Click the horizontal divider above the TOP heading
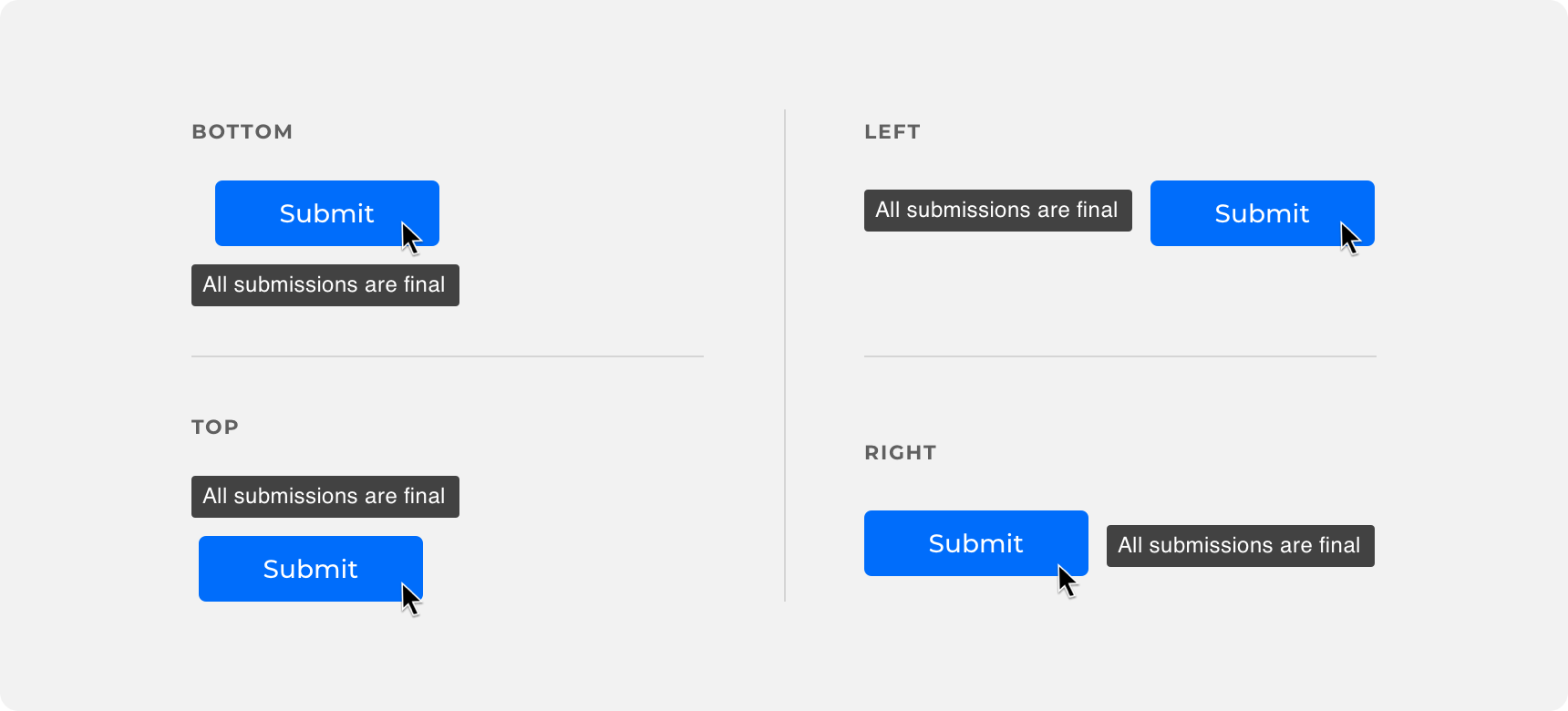 (448, 356)
